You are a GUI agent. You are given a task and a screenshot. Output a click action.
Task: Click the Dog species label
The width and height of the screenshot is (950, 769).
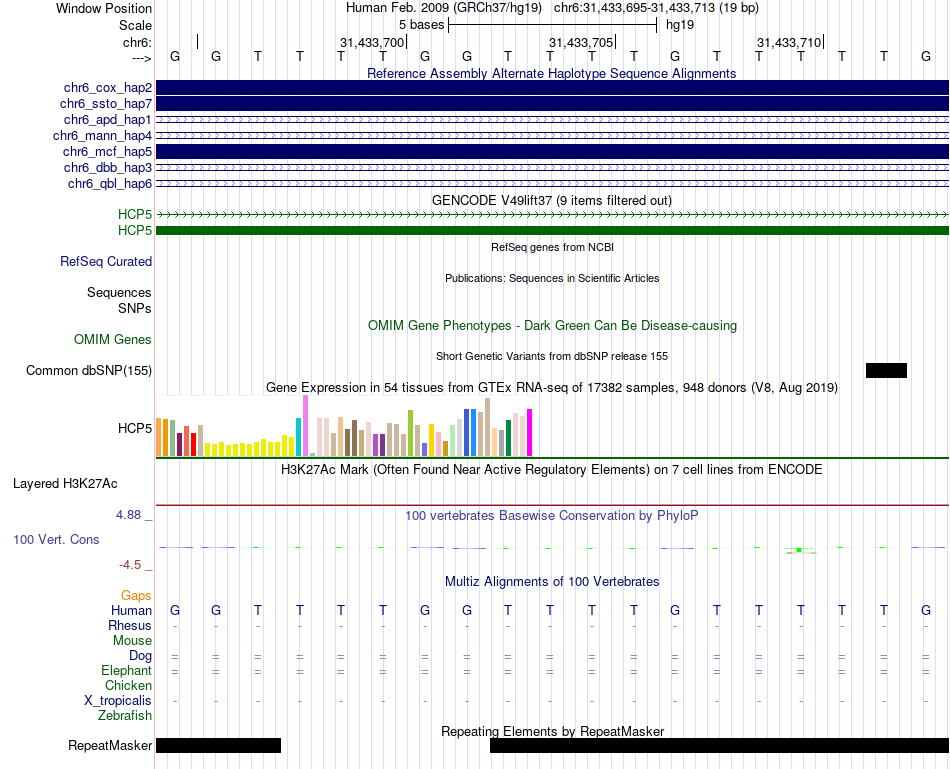click(x=141, y=656)
